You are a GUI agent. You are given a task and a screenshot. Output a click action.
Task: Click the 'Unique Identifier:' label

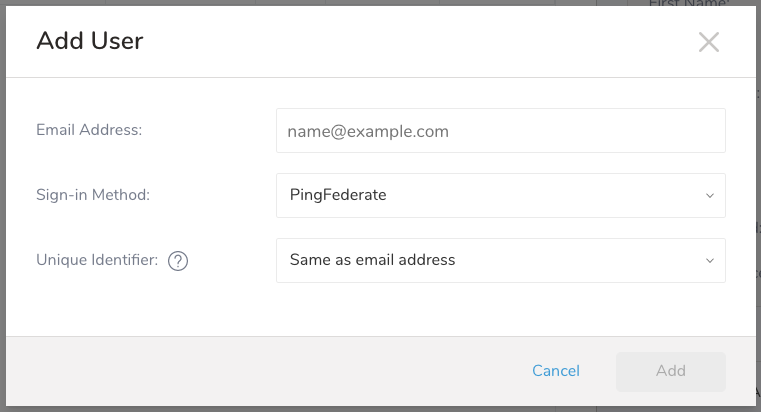pyautogui.click(x=97, y=260)
